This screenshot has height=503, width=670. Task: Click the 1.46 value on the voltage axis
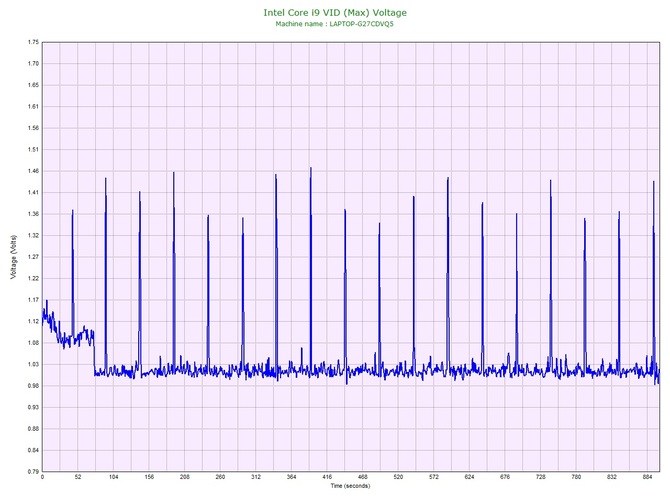point(33,171)
